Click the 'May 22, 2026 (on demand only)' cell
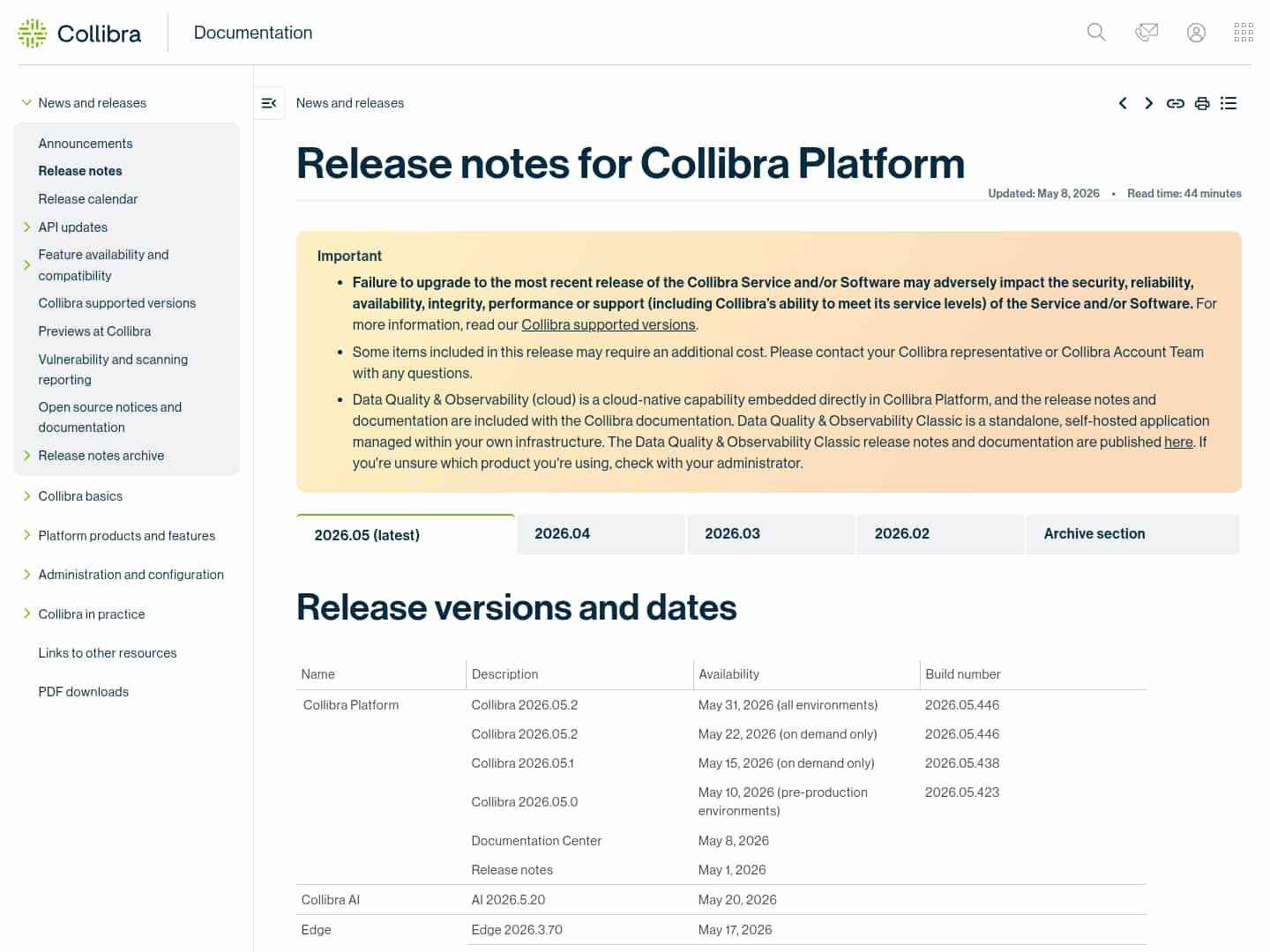 coord(788,733)
